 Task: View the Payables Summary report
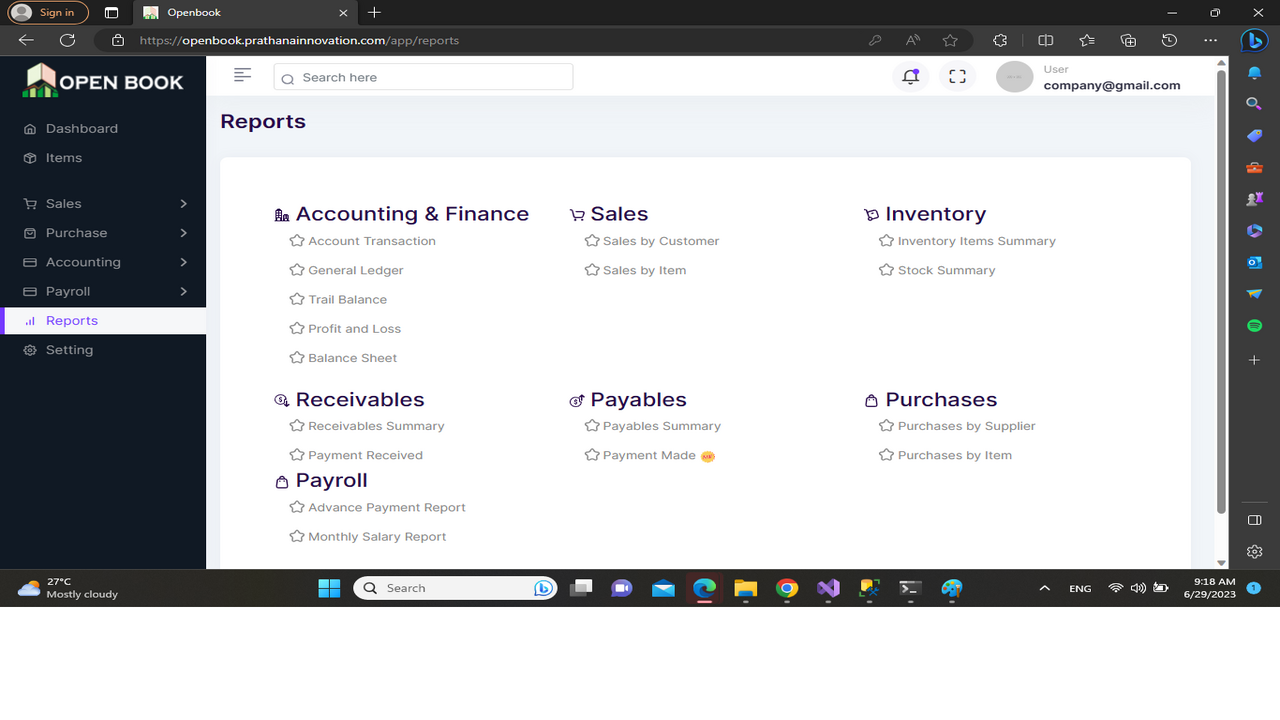(x=661, y=425)
